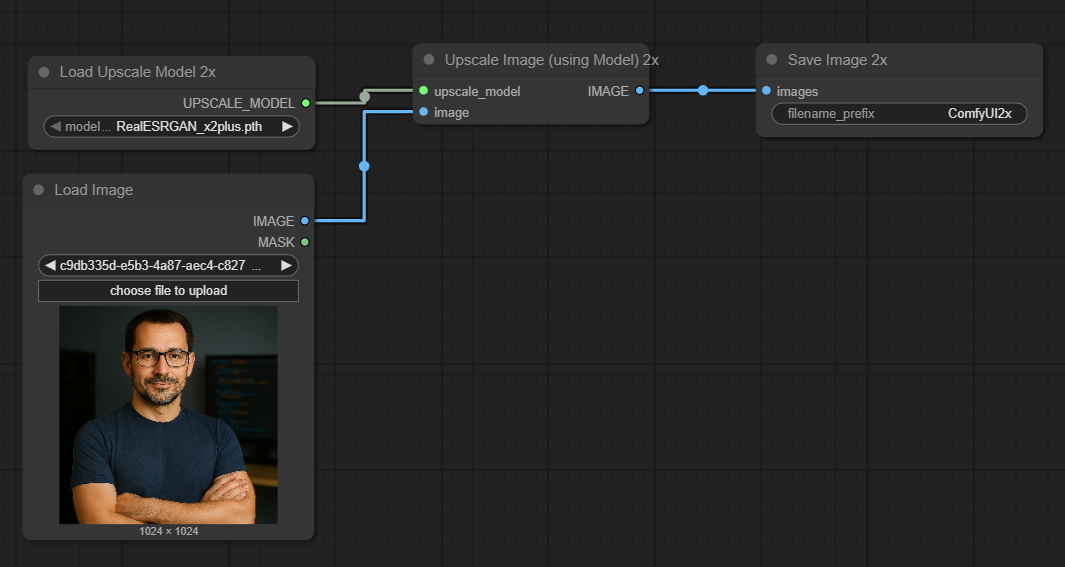Image resolution: width=1065 pixels, height=567 pixels.
Task: Click the upscale_model input socket
Action: click(x=424, y=91)
